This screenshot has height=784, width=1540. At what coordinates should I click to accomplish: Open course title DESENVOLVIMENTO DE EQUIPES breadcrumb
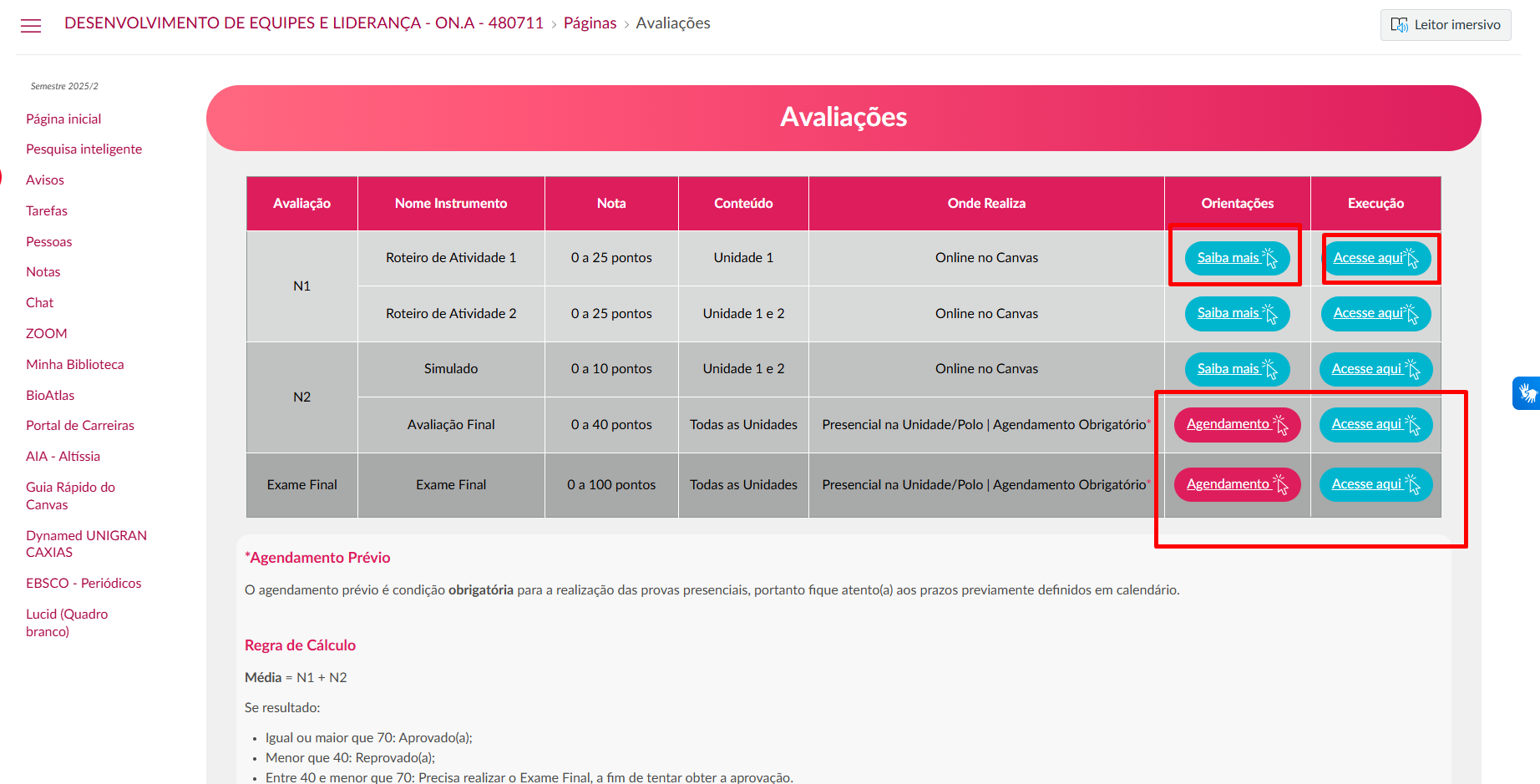(304, 23)
